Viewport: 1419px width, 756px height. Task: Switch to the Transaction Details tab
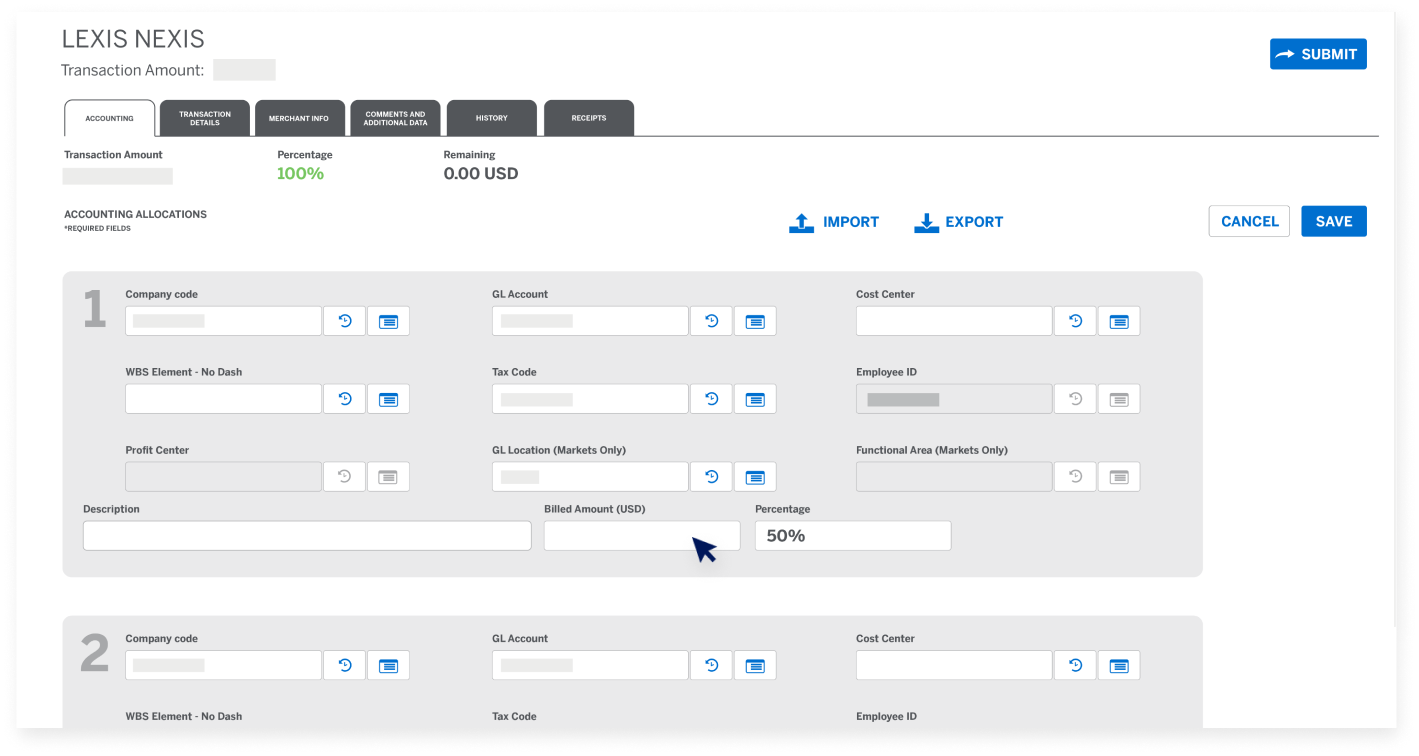pos(205,118)
